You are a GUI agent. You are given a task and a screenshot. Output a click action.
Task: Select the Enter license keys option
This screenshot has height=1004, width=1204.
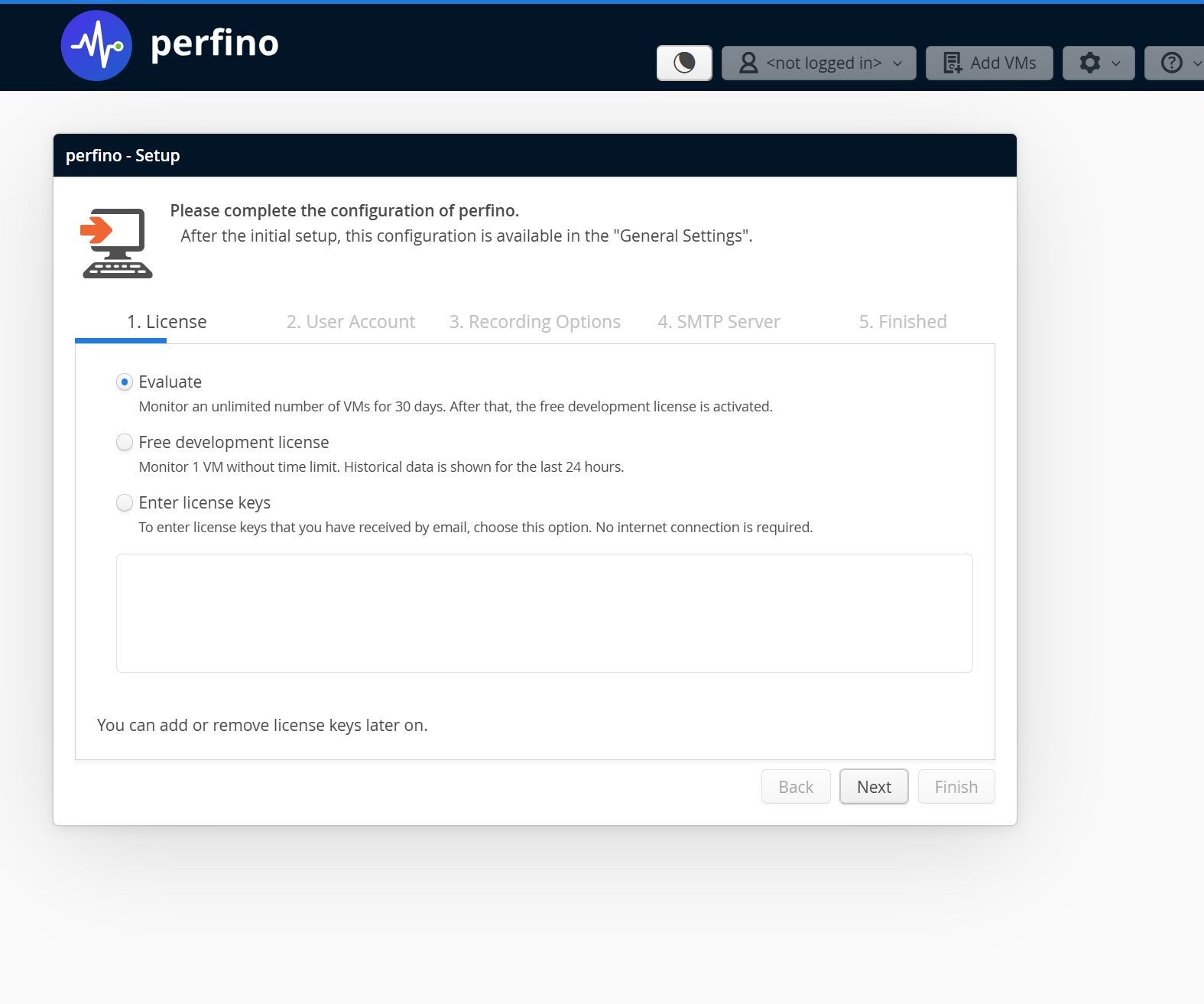[125, 502]
